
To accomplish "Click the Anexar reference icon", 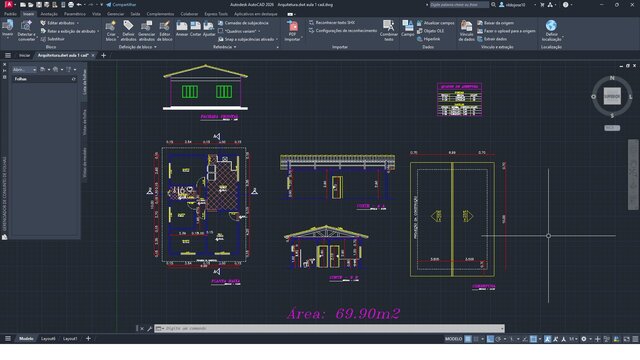I will 182,26.
